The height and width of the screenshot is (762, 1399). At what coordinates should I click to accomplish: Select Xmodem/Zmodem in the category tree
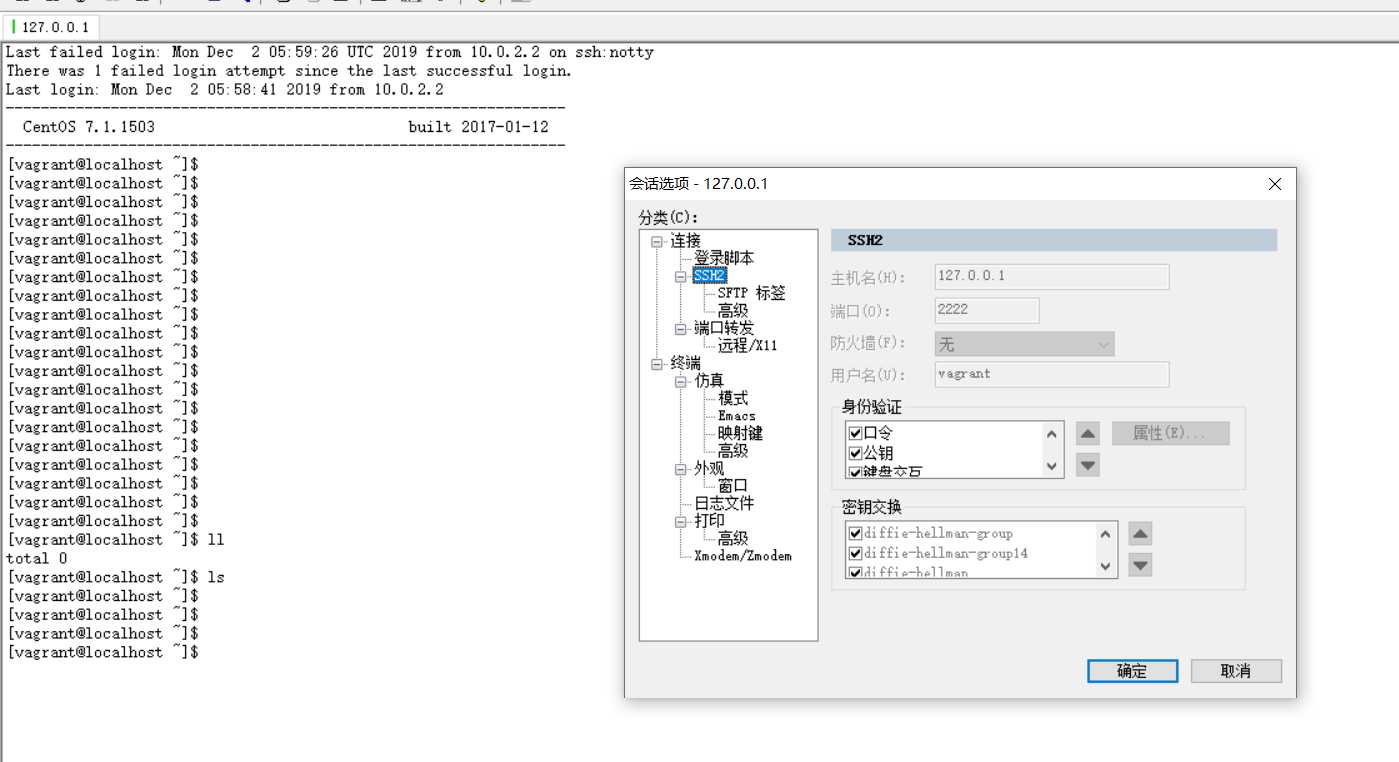(743, 556)
